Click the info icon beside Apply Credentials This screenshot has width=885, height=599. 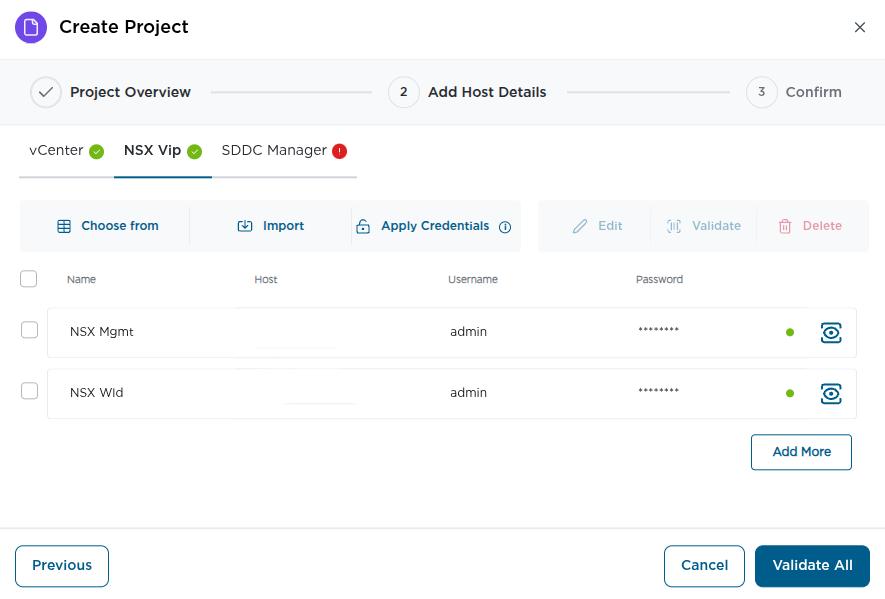click(503, 226)
